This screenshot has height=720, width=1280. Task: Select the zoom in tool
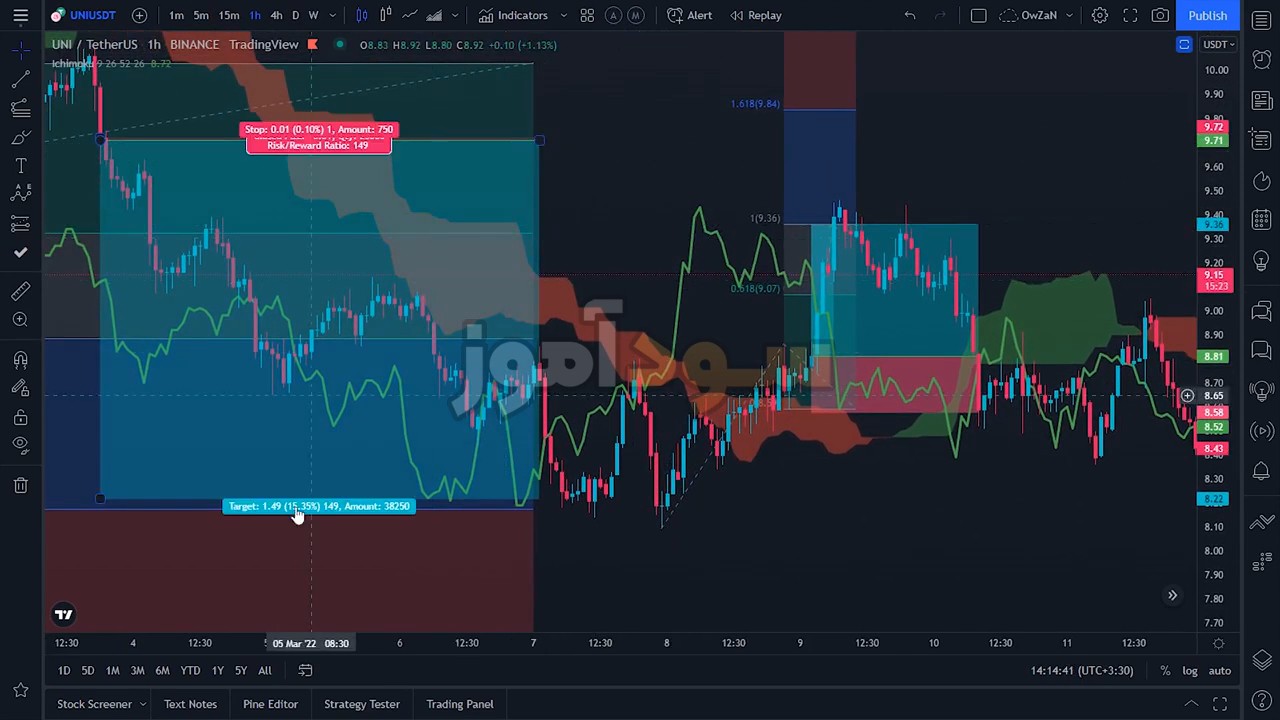(x=20, y=319)
